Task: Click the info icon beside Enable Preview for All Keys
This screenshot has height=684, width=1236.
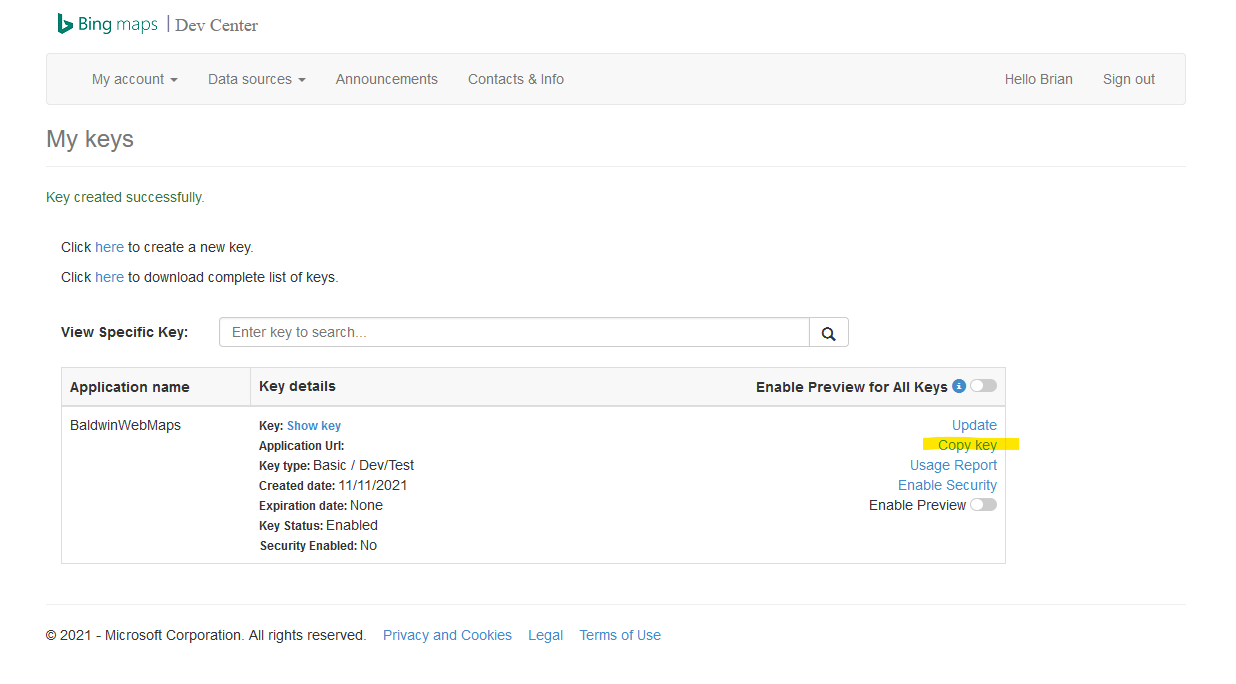Action: (x=959, y=385)
